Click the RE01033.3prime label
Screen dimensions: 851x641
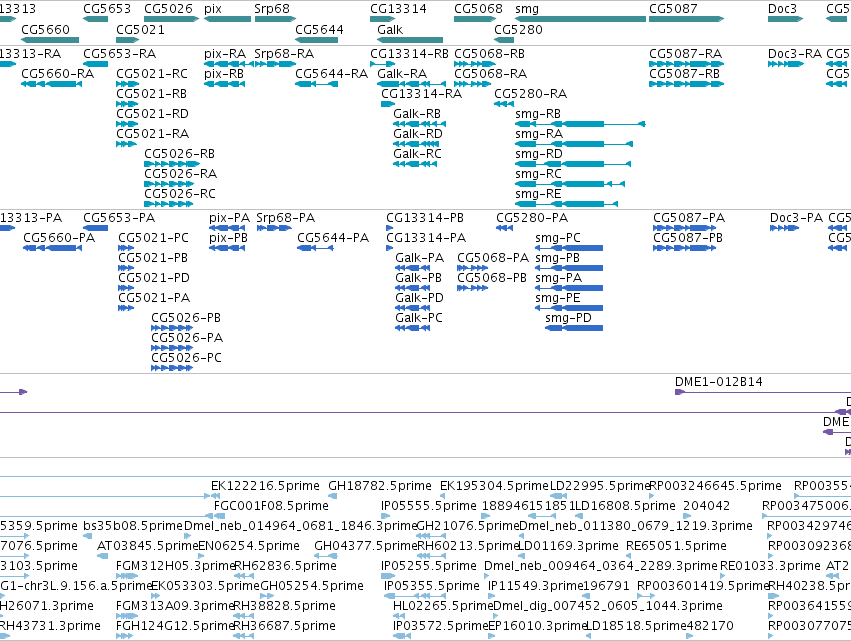(770, 566)
